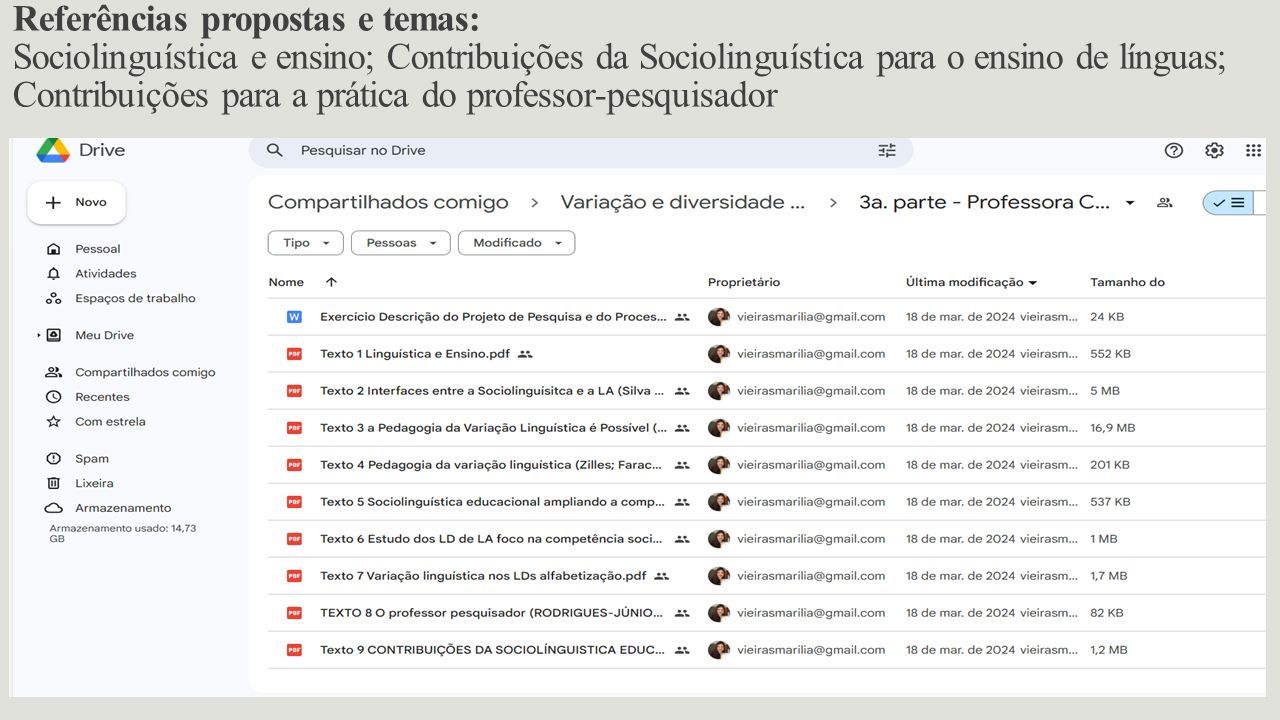Go to Compartilhados comigo in sidebar
The width and height of the screenshot is (1280, 720).
tap(145, 372)
